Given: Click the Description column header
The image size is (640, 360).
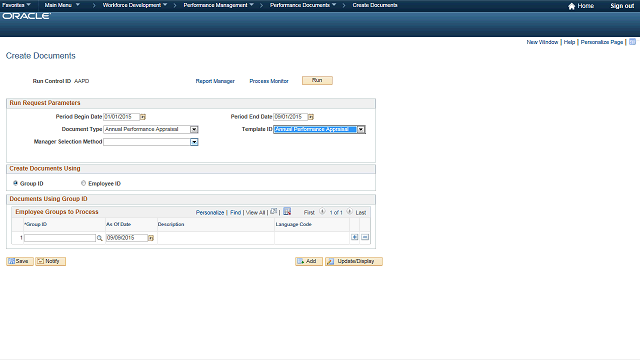Looking at the screenshot, I should pos(171,224).
